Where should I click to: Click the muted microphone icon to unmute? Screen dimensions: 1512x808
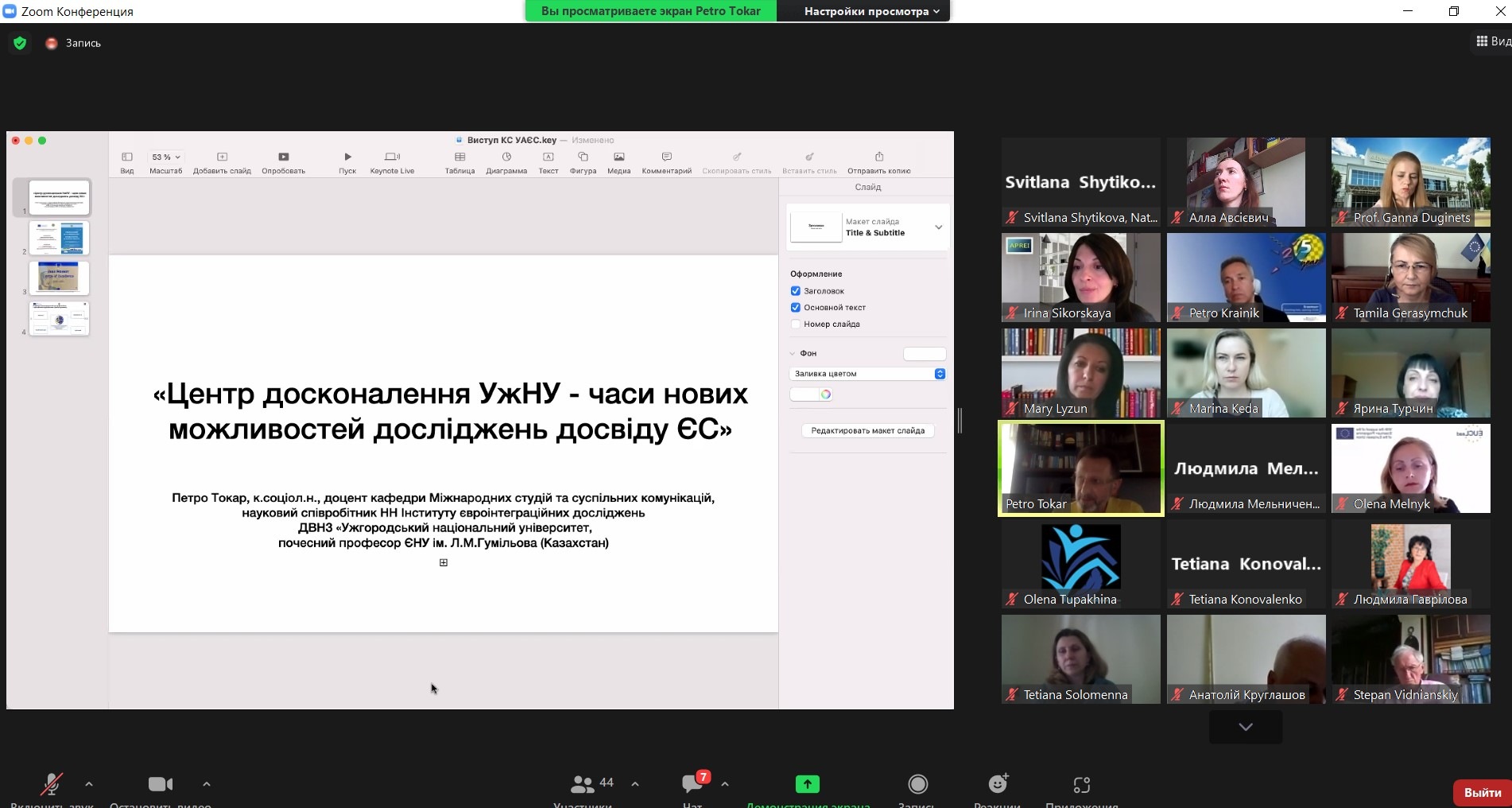coord(52,785)
